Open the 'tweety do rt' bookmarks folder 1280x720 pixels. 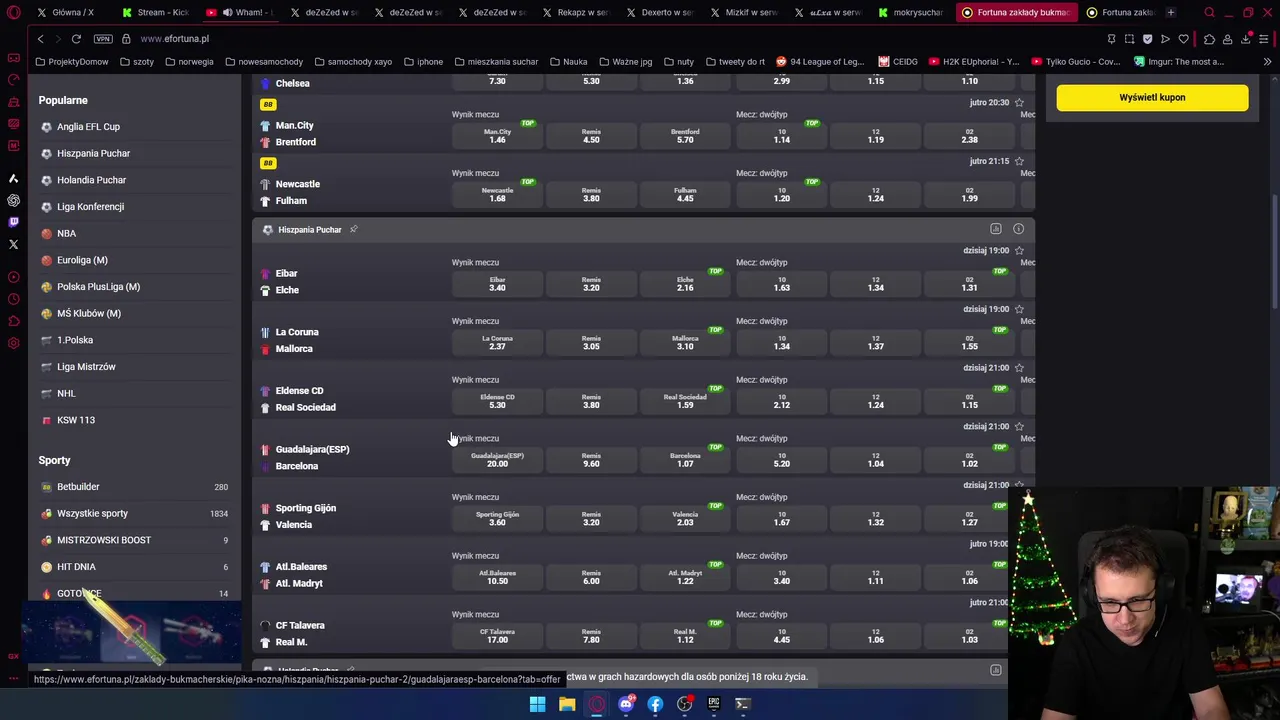734,62
